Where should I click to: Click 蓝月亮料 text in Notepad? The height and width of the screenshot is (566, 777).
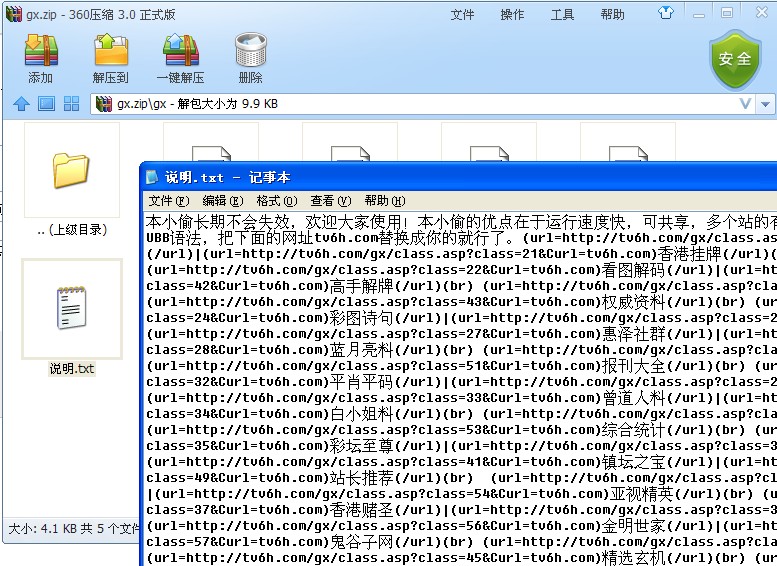pos(361,350)
